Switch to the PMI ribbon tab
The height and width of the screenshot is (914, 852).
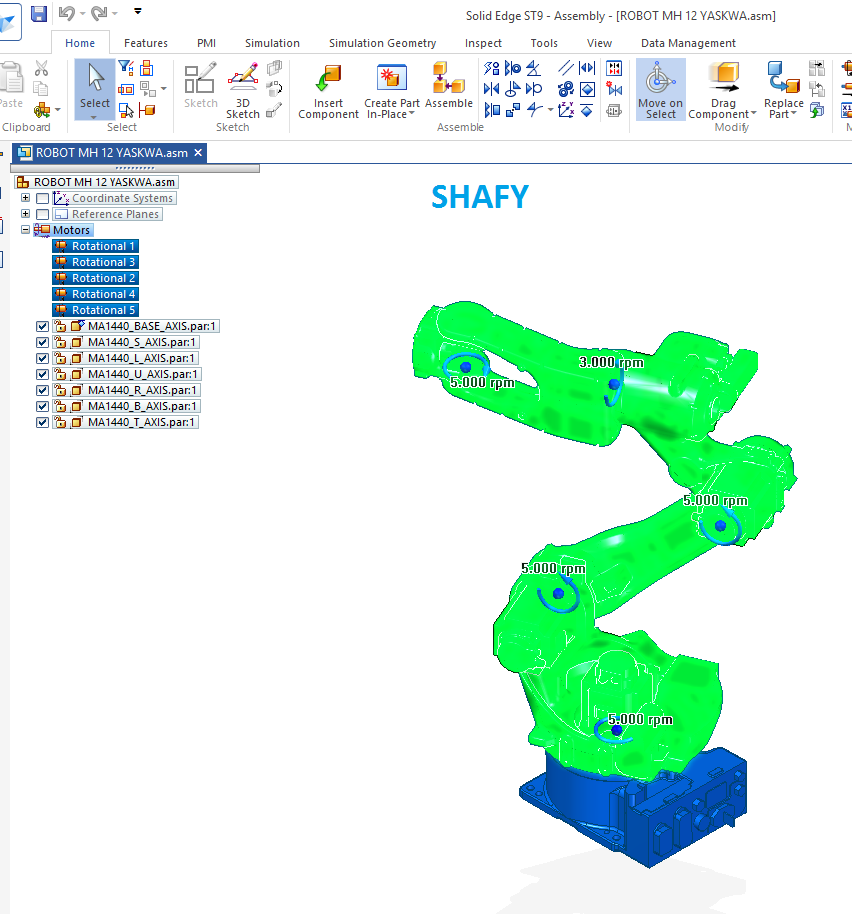(x=206, y=43)
